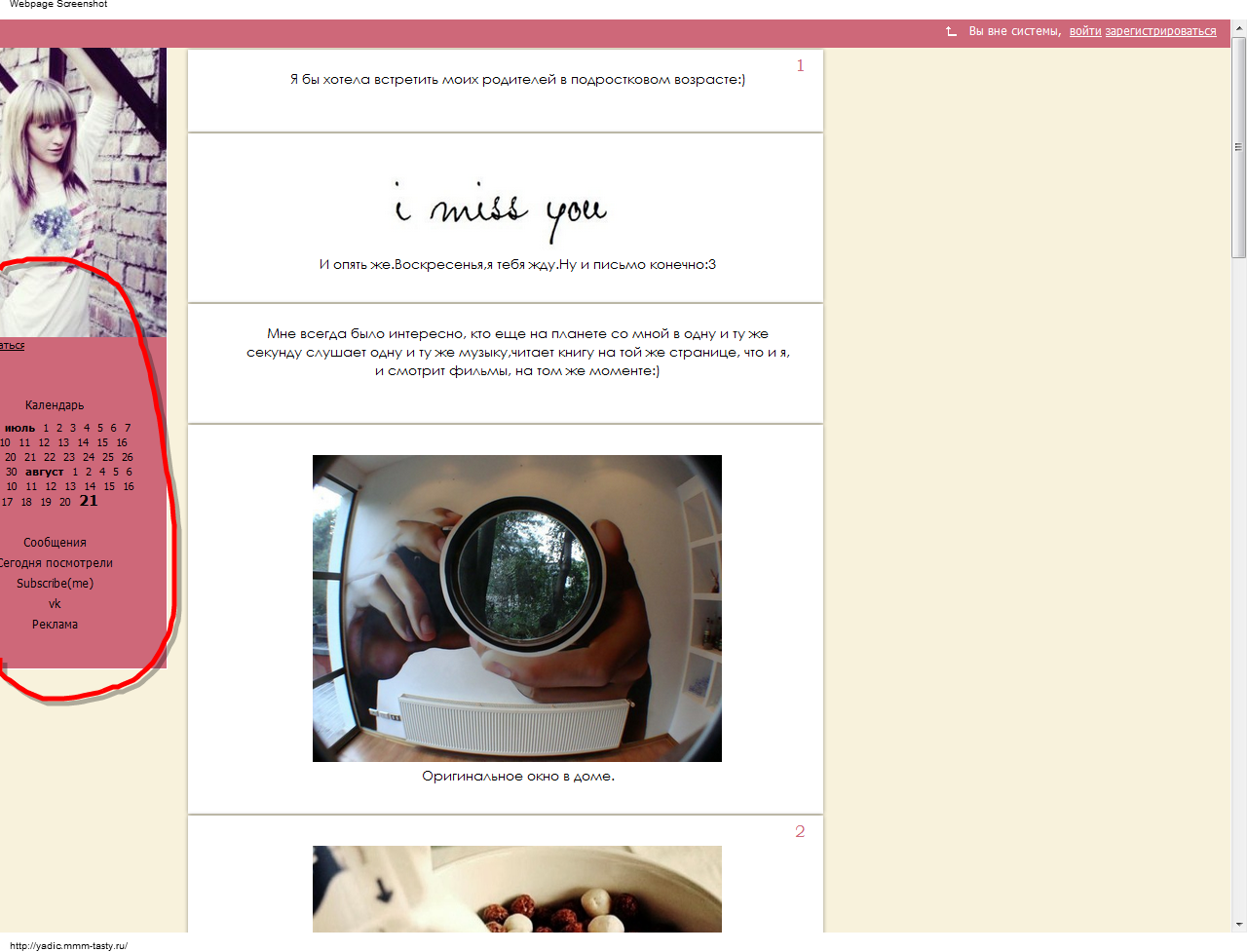Screen dimensions: 1247x952
Task: Click the blog avatar photo of the girl
Action: (83, 192)
